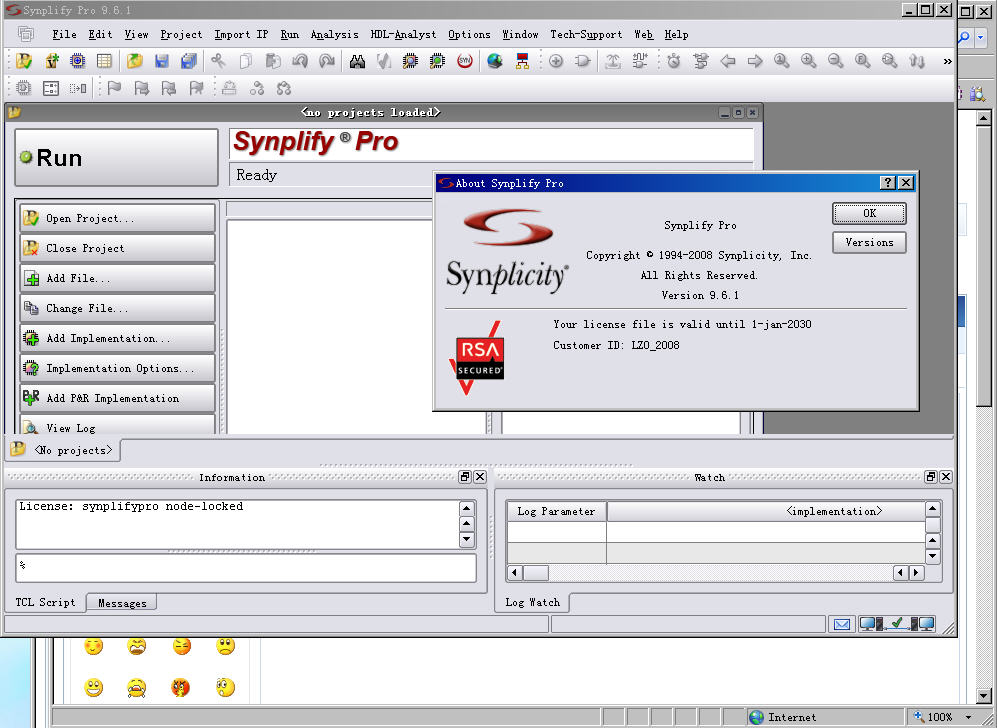Expand the toolbar overflow chevron

pyautogui.click(x=947, y=62)
